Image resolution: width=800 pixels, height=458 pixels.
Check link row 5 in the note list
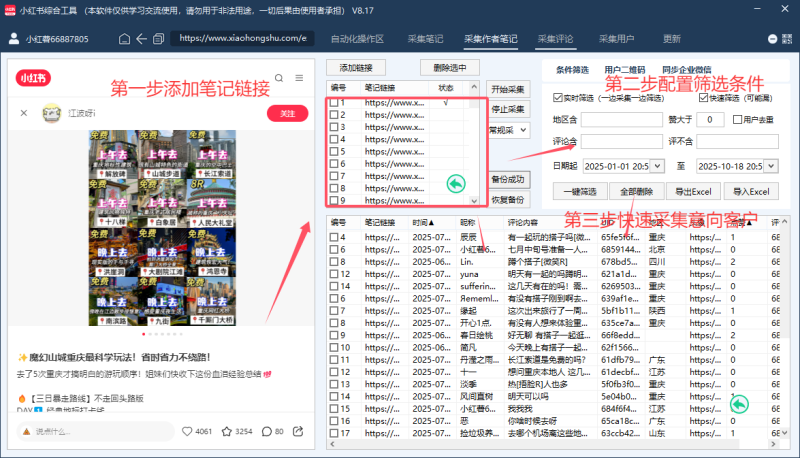point(334,151)
